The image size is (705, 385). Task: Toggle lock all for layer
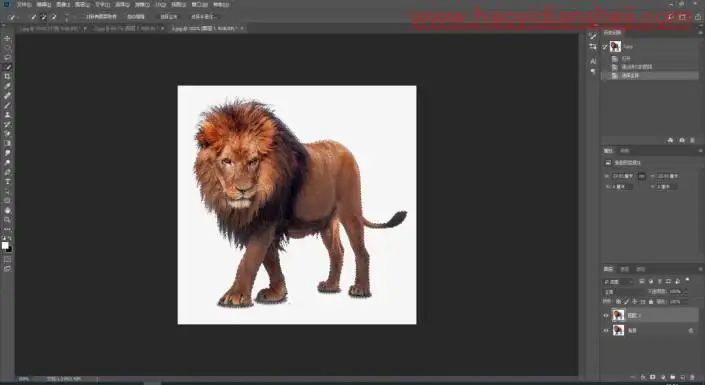(x=651, y=301)
